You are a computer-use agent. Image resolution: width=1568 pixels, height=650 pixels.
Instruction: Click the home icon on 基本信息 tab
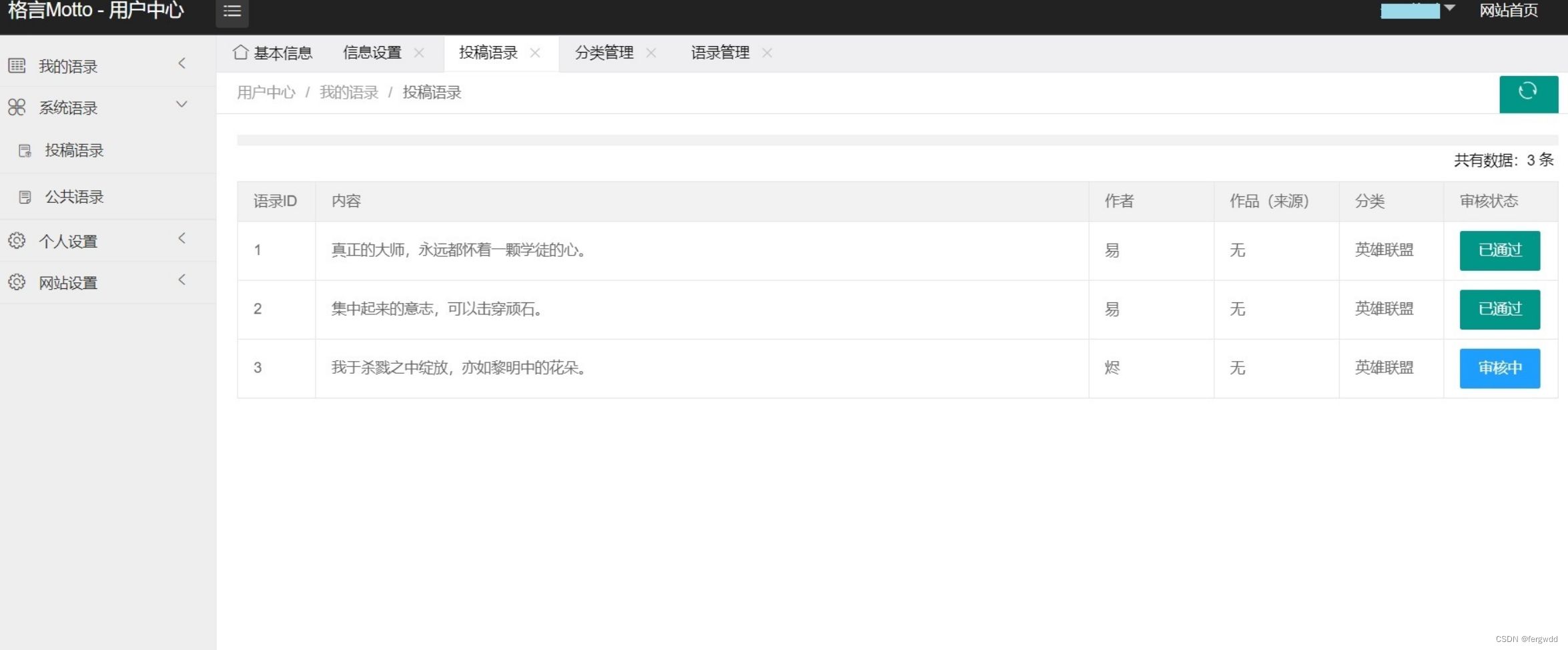241,53
